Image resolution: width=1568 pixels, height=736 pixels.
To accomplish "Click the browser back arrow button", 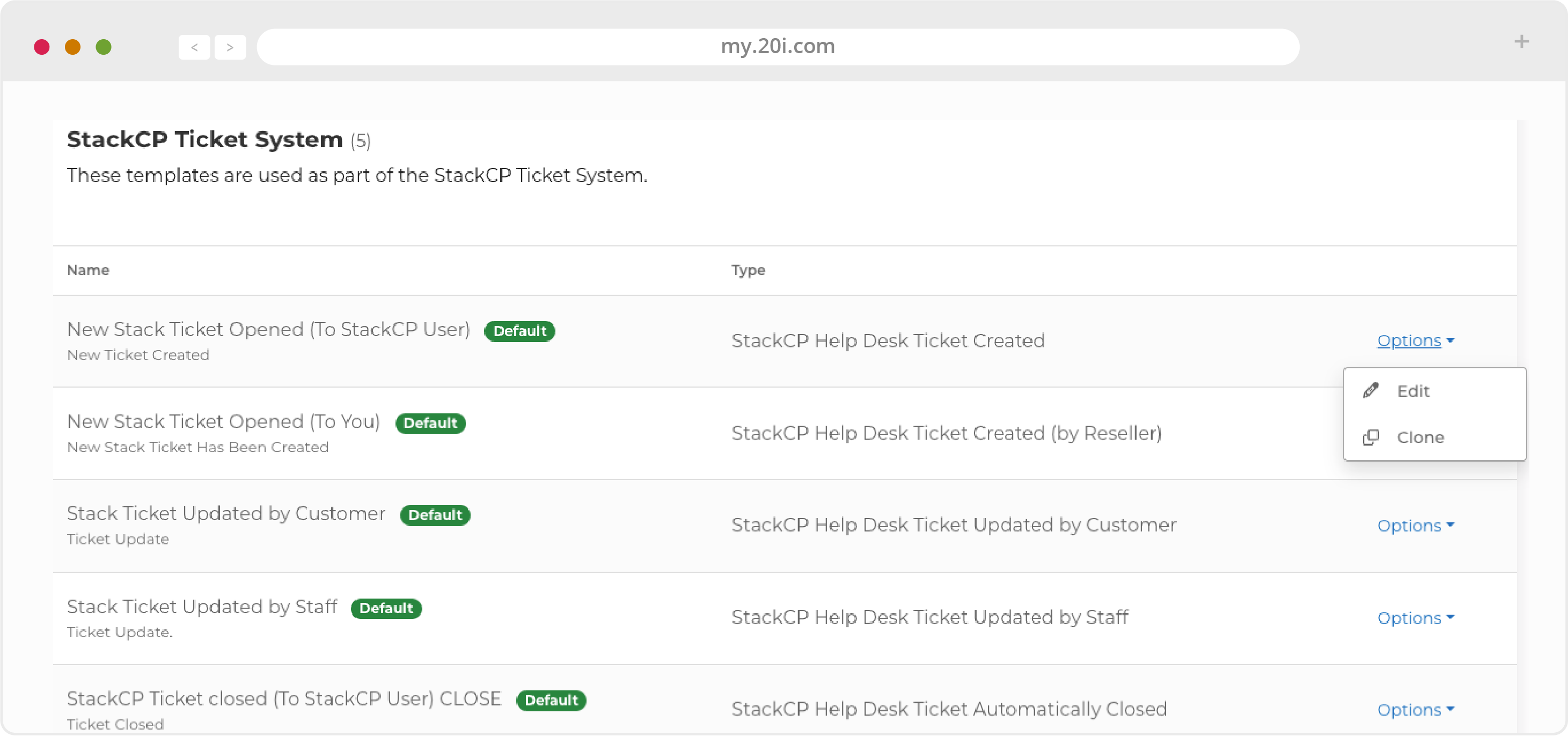I will tap(194, 47).
